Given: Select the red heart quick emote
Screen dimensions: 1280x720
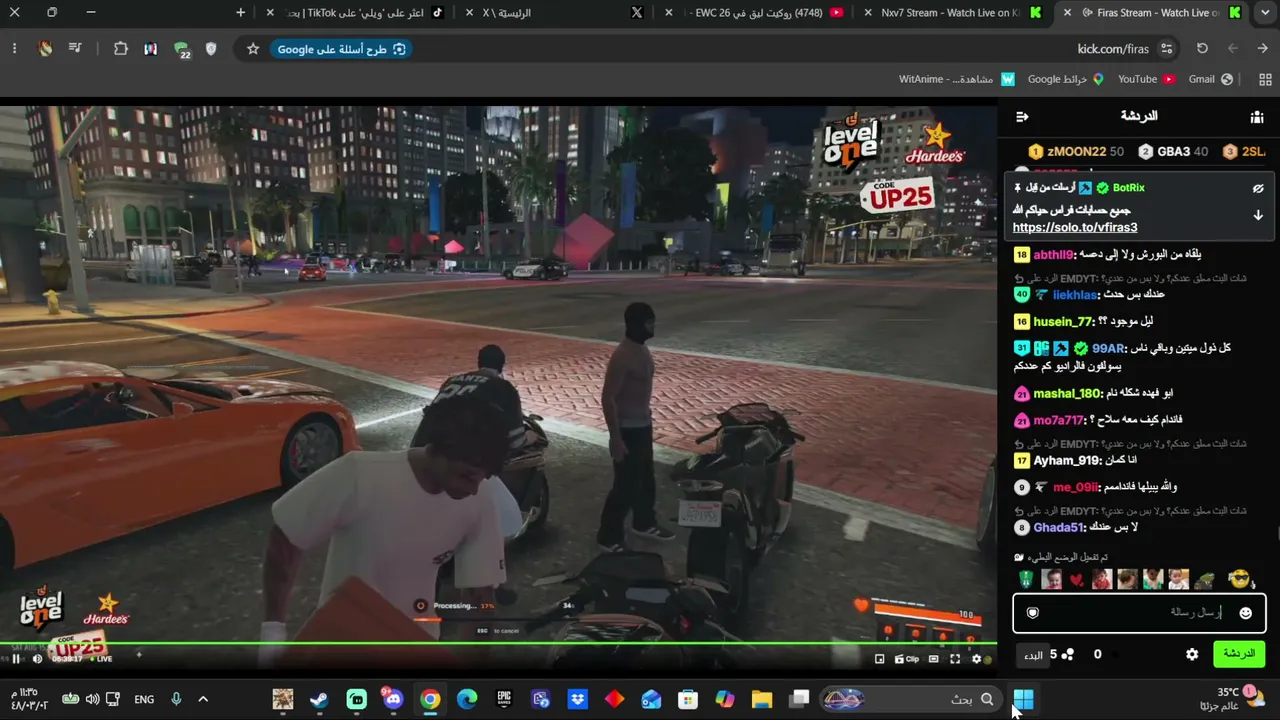Looking at the screenshot, I should click(1076, 580).
